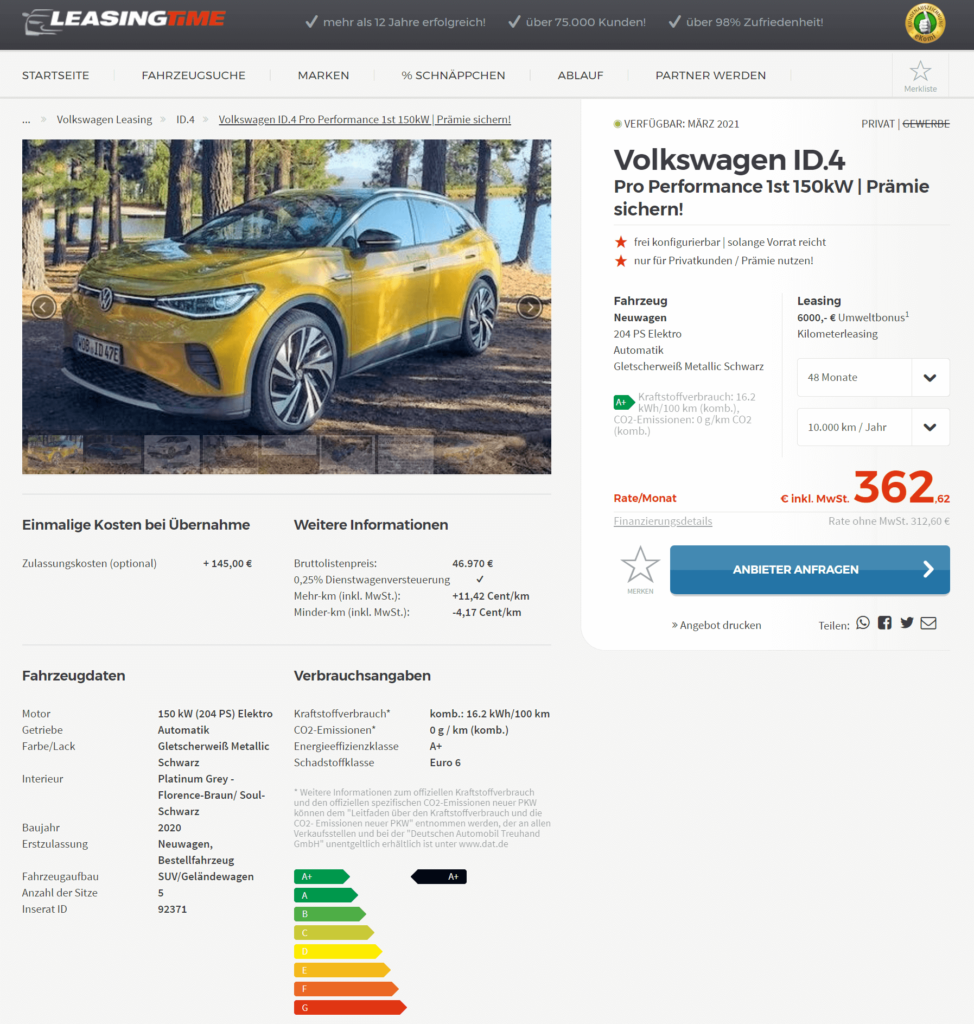Show next photo with right arrow

(x=531, y=307)
